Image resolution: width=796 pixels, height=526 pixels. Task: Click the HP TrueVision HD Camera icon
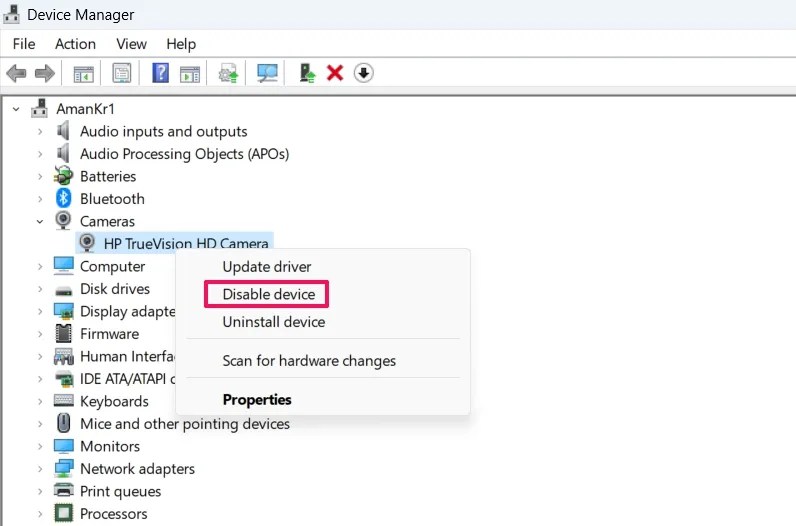click(x=87, y=243)
